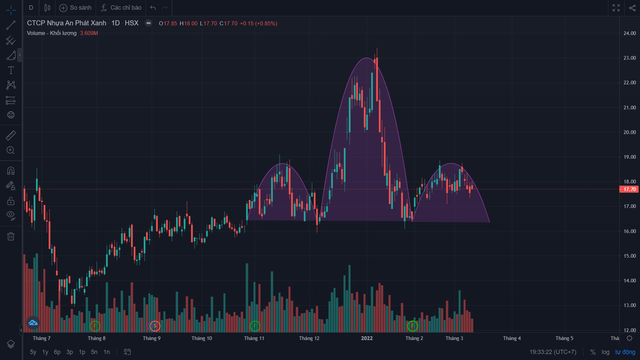Screen dimensions: 640x360
Task: Click the So sánh compare button
Action: 76,8
